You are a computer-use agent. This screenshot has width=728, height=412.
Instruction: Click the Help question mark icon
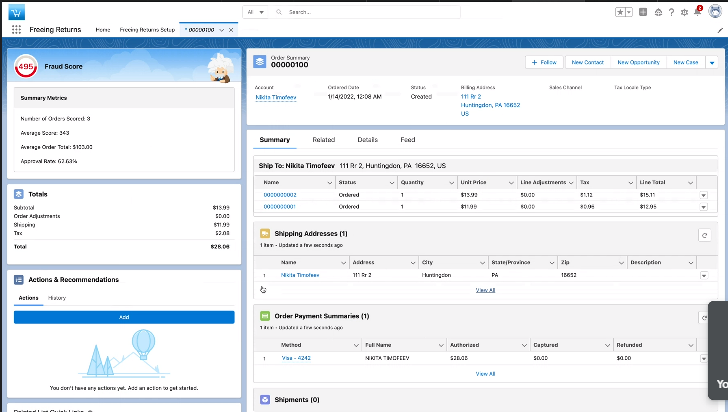tap(672, 12)
